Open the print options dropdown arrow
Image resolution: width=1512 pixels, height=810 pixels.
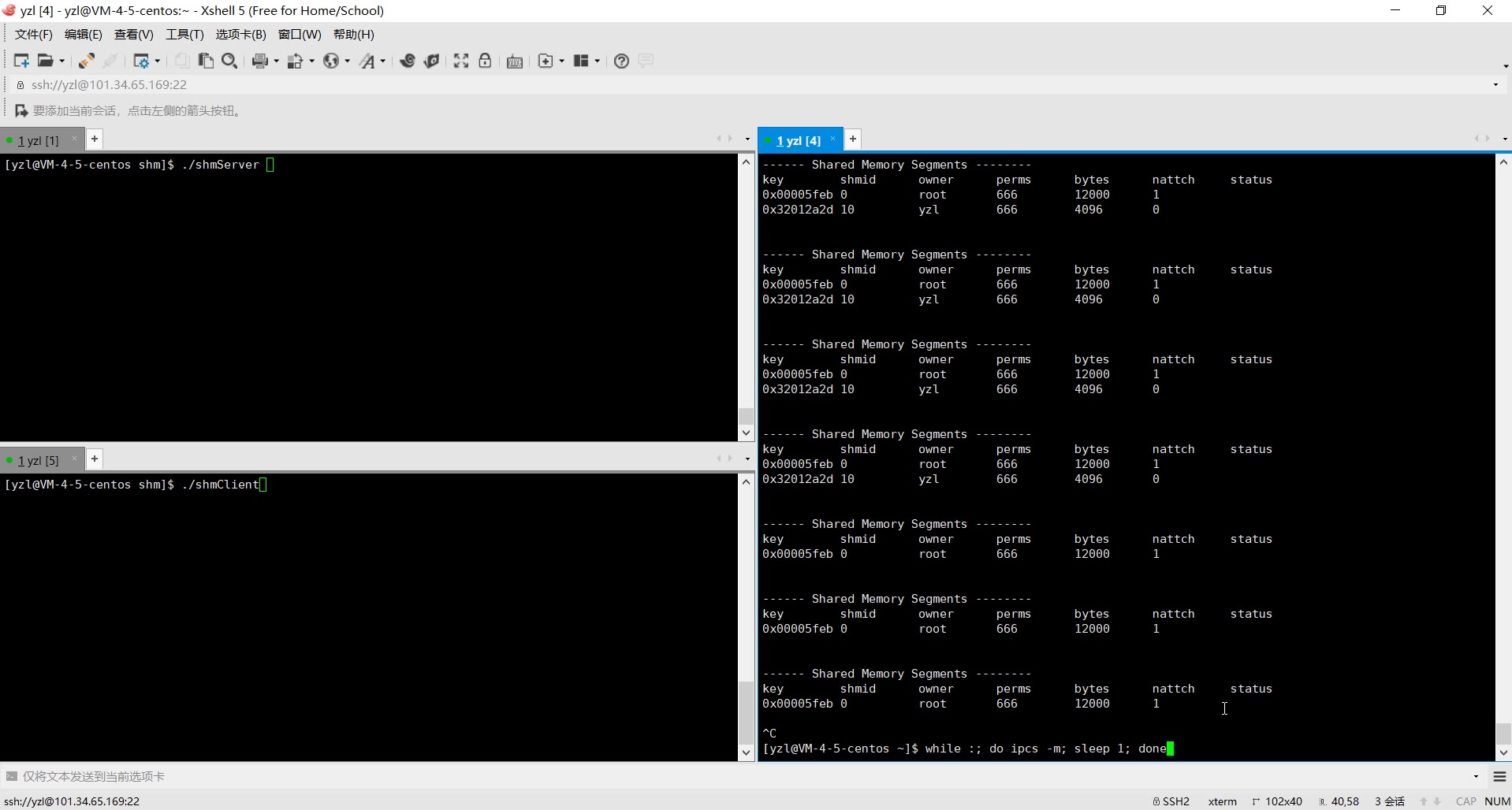coord(276,61)
